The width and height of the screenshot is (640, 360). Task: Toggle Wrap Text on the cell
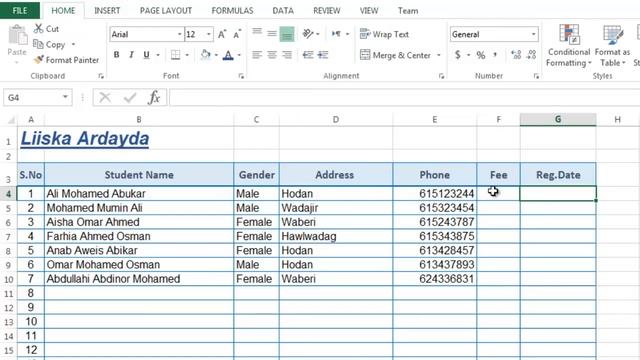[384, 34]
